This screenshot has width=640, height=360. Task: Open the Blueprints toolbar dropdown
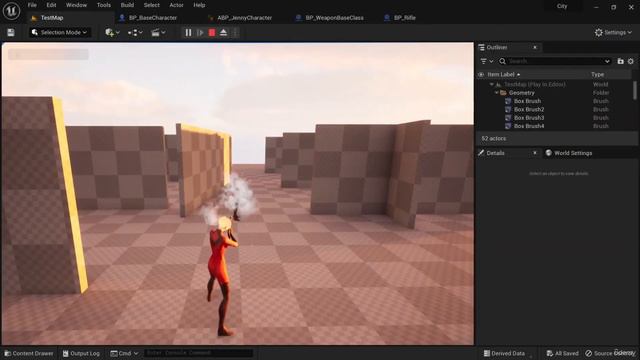pos(135,33)
